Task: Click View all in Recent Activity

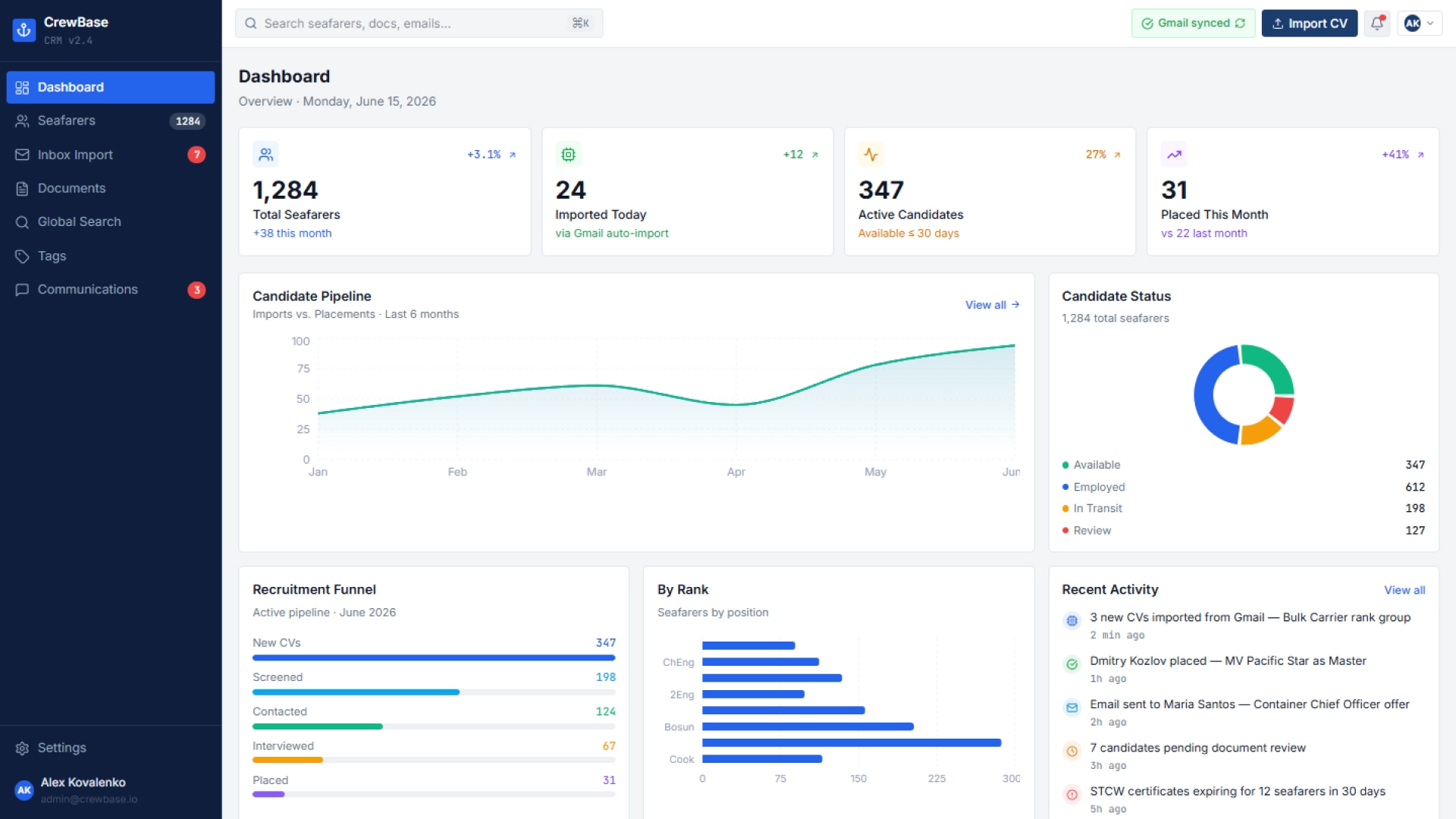Action: click(1404, 590)
